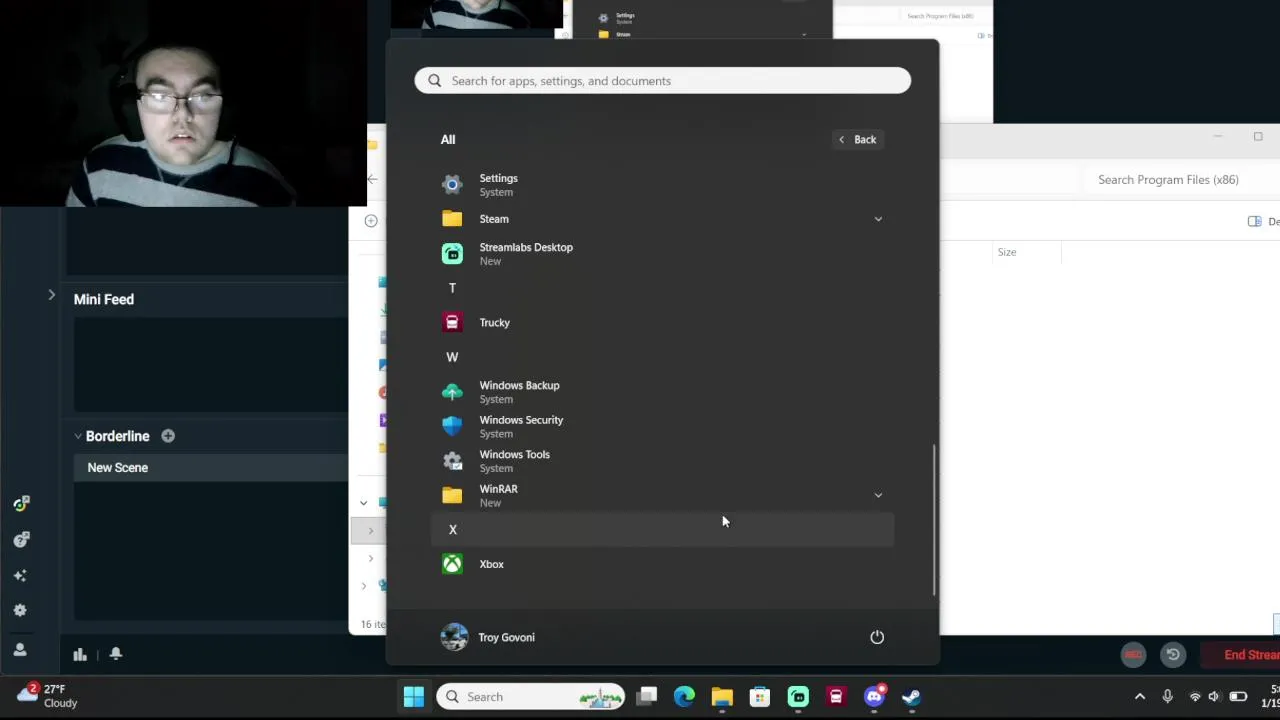Open Windows Security app
This screenshot has height=720, width=1280.
pyautogui.click(x=662, y=427)
